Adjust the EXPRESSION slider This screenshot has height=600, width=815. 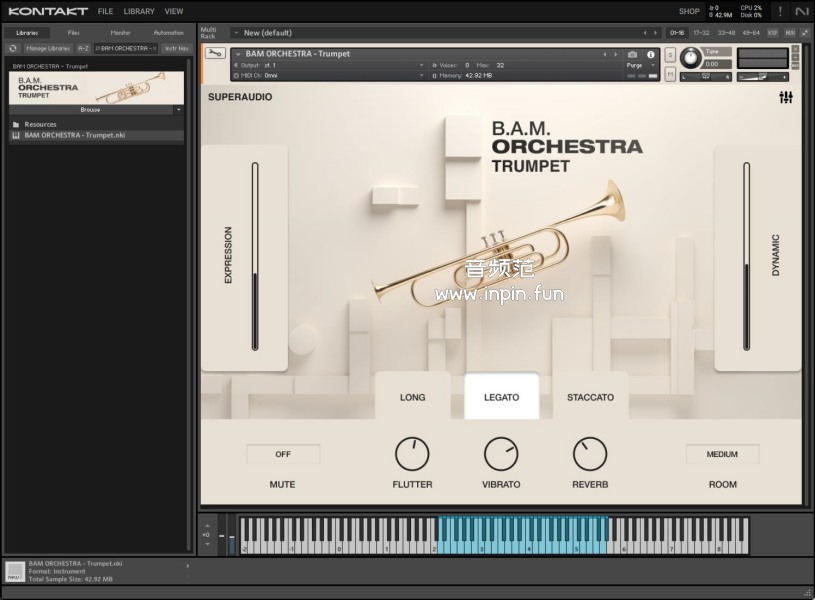tap(255, 256)
